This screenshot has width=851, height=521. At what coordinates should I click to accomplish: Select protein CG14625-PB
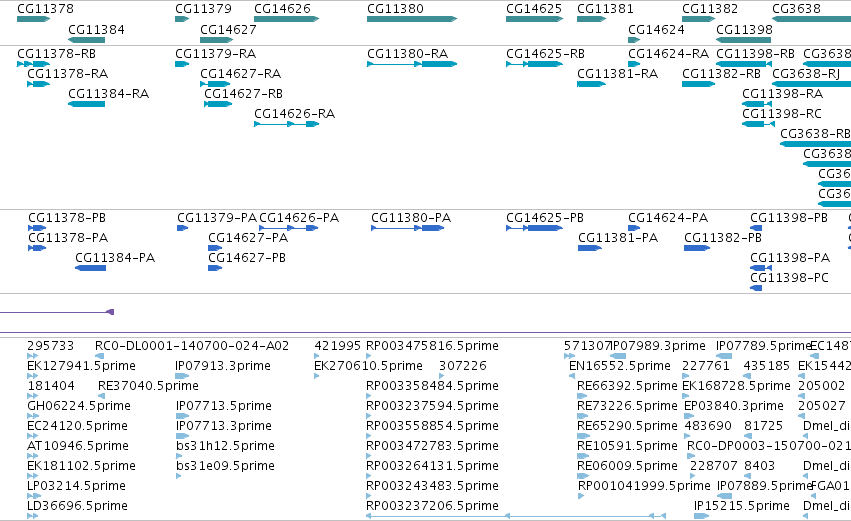click(x=545, y=218)
